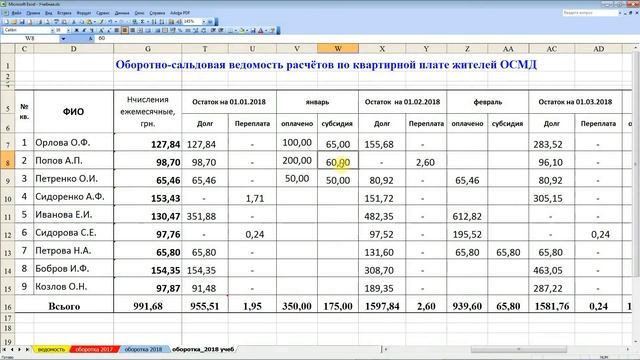The image size is (640, 360).
Task: Open the Окно menu
Action: point(139,13)
